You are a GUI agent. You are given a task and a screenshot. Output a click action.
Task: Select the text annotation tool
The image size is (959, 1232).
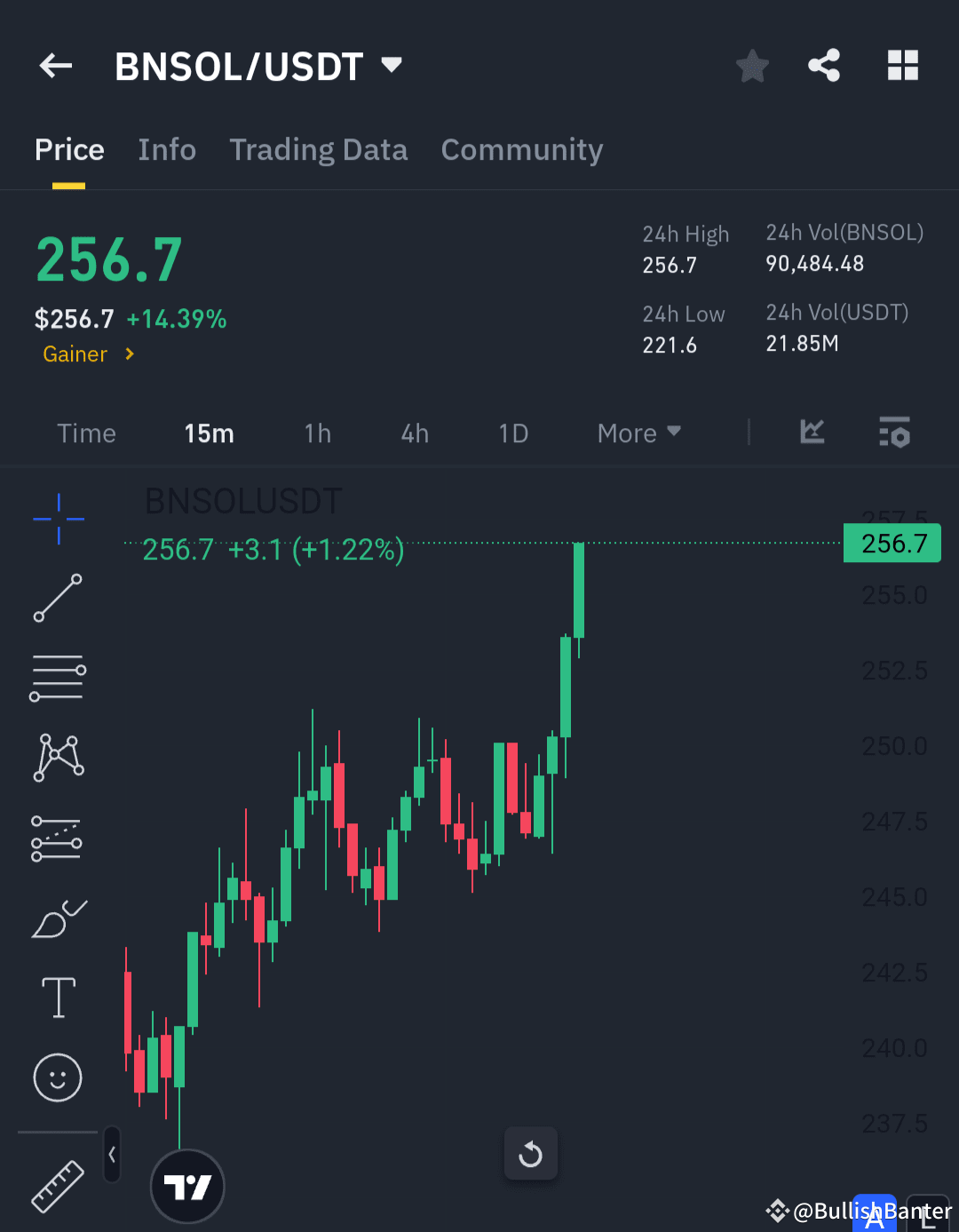[x=58, y=997]
